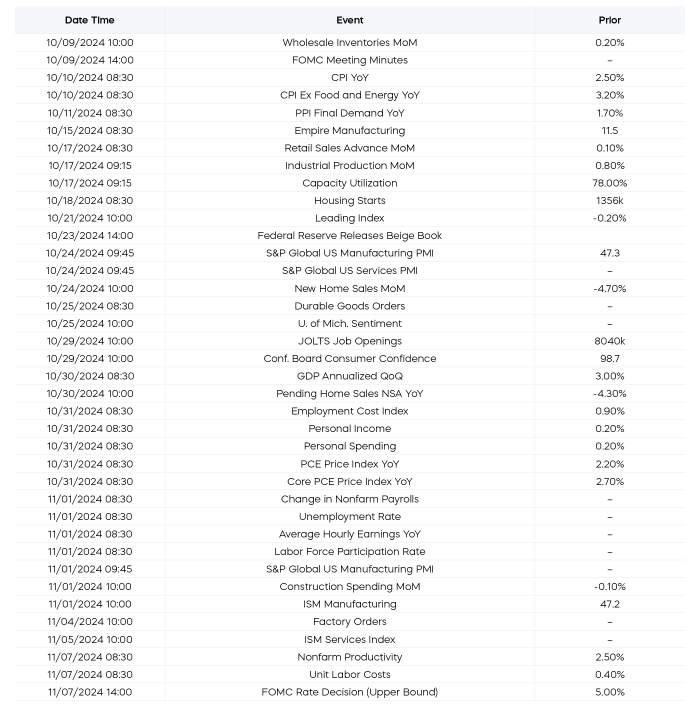Click the Prior column header
700x726 pixels.
click(x=610, y=20)
